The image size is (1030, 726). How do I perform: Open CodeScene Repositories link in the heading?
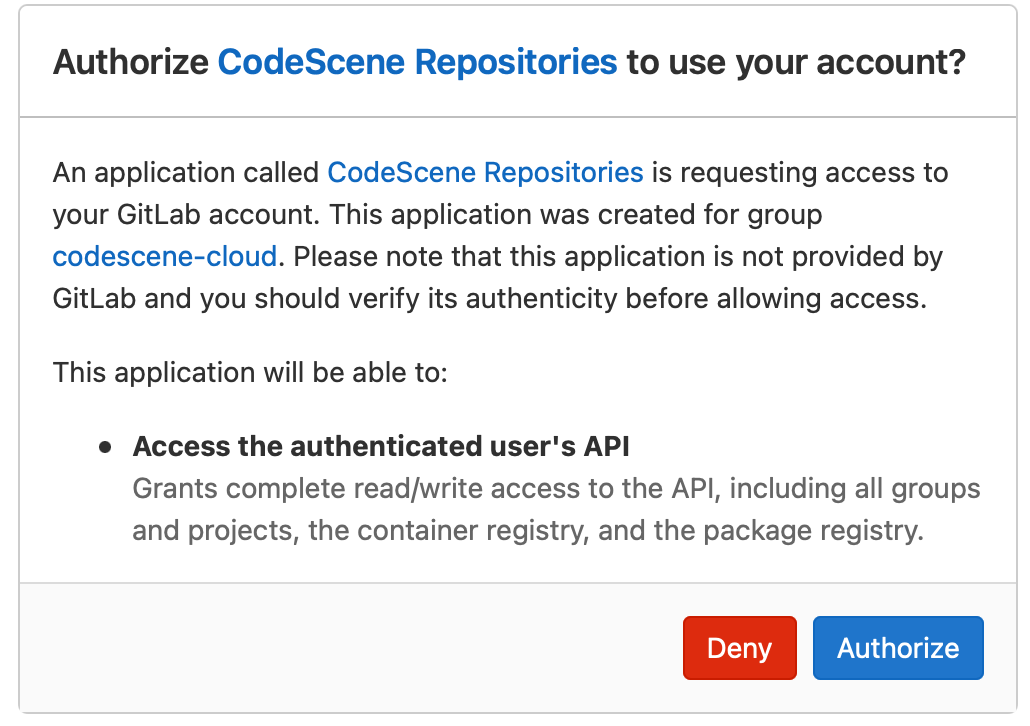[x=417, y=63]
